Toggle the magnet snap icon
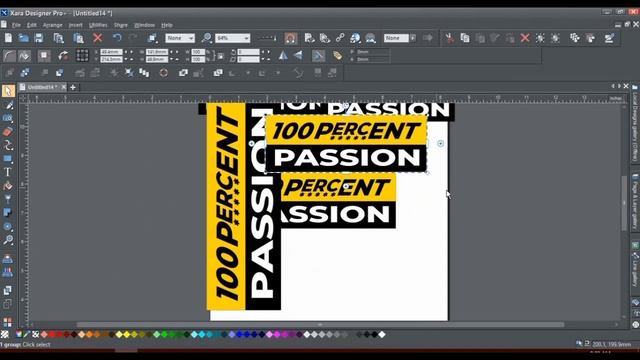 click(x=291, y=38)
